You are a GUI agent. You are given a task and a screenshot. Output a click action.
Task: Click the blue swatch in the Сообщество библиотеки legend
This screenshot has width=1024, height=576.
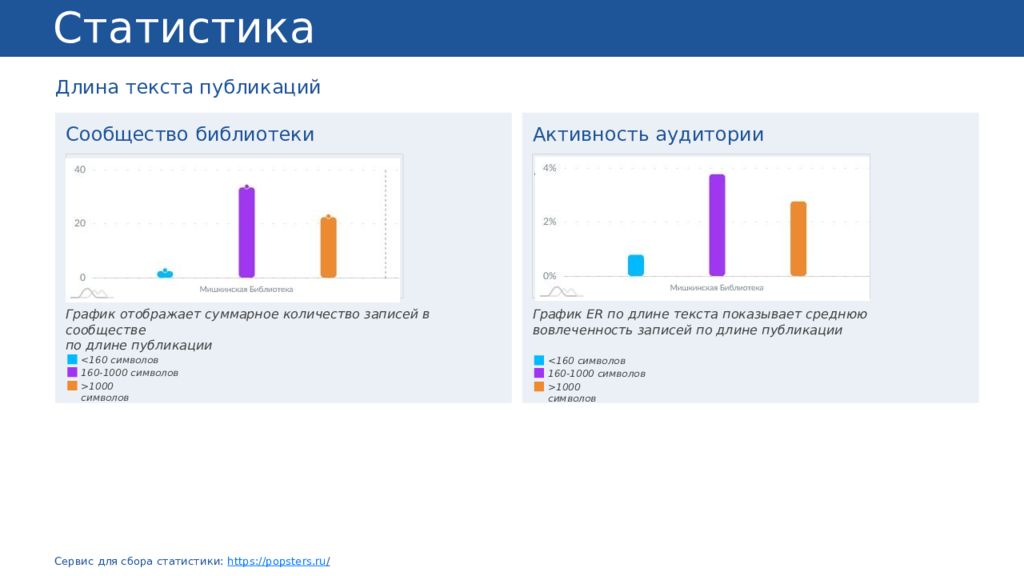coord(72,359)
